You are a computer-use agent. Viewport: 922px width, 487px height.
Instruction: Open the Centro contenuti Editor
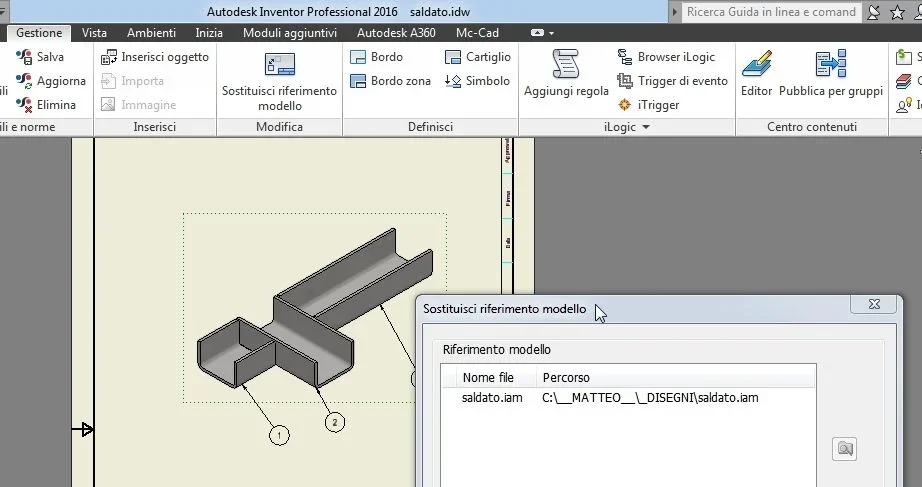point(756,74)
